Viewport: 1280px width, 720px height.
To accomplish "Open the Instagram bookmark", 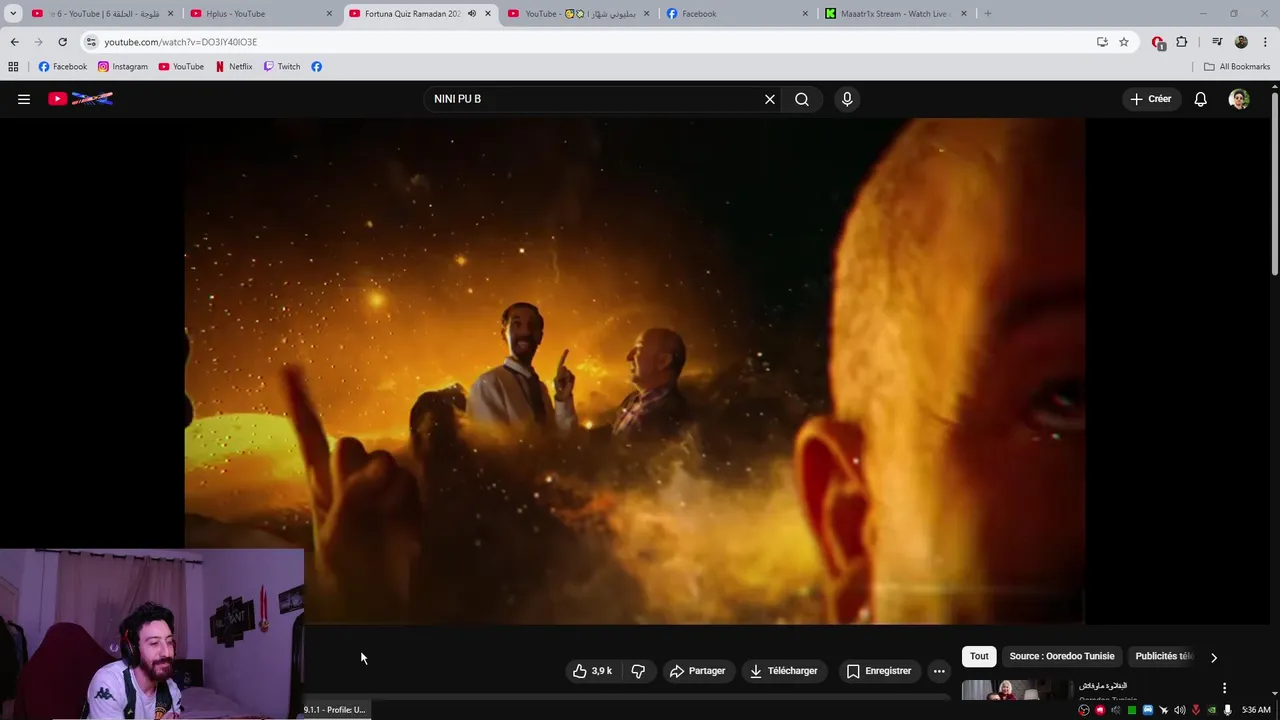I will point(122,67).
